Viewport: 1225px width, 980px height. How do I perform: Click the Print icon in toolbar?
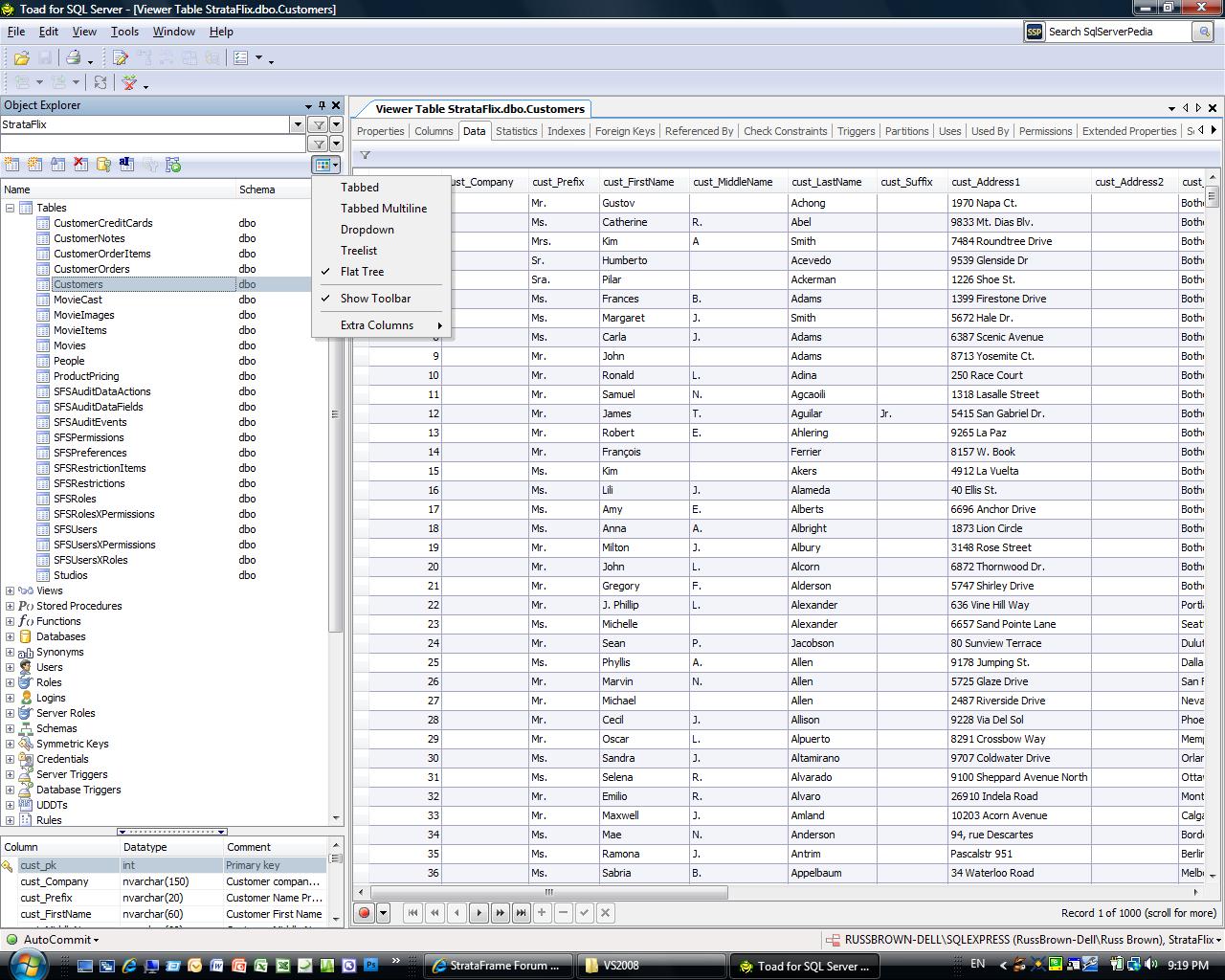coord(73,58)
